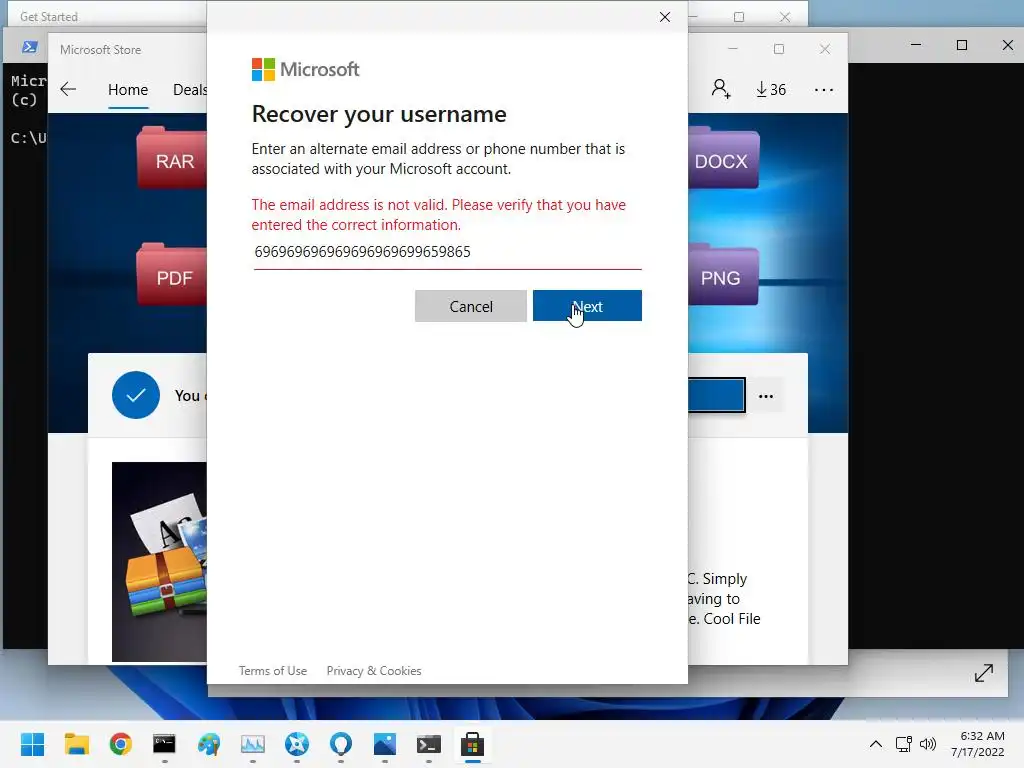Click the Microsoft logo in the dialog

tap(306, 69)
